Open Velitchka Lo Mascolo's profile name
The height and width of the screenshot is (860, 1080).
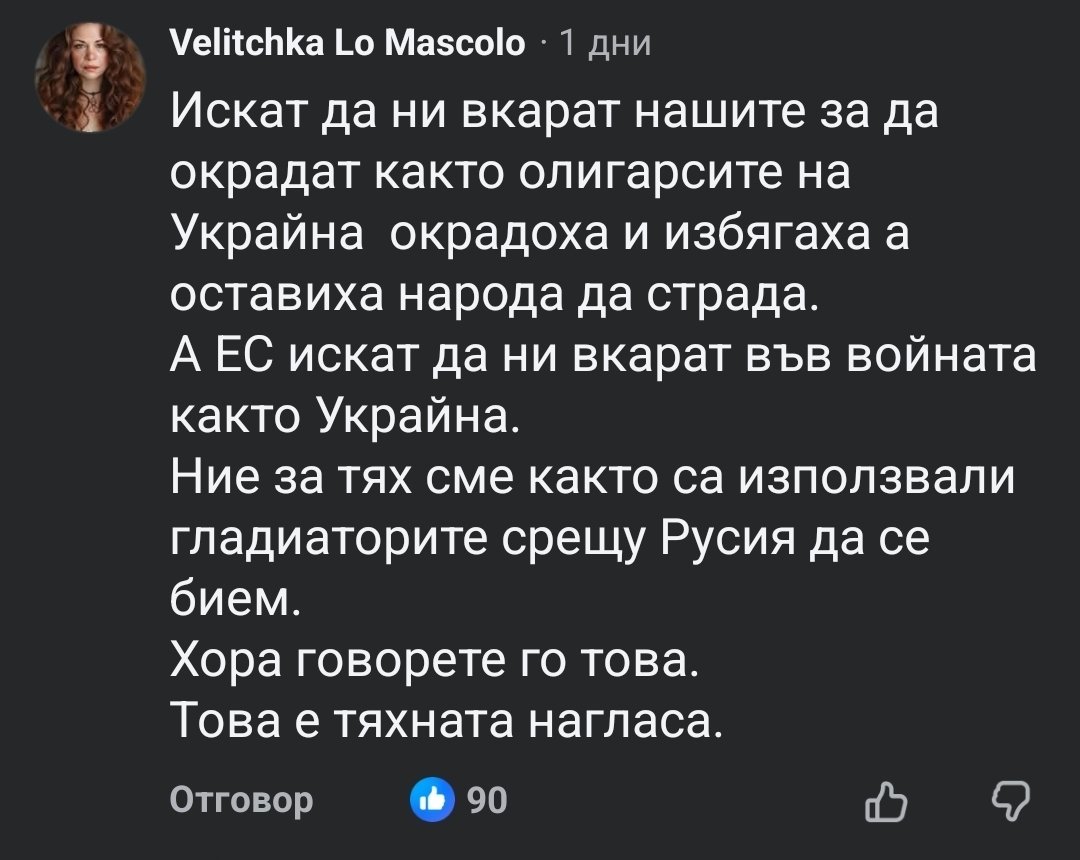(347, 43)
